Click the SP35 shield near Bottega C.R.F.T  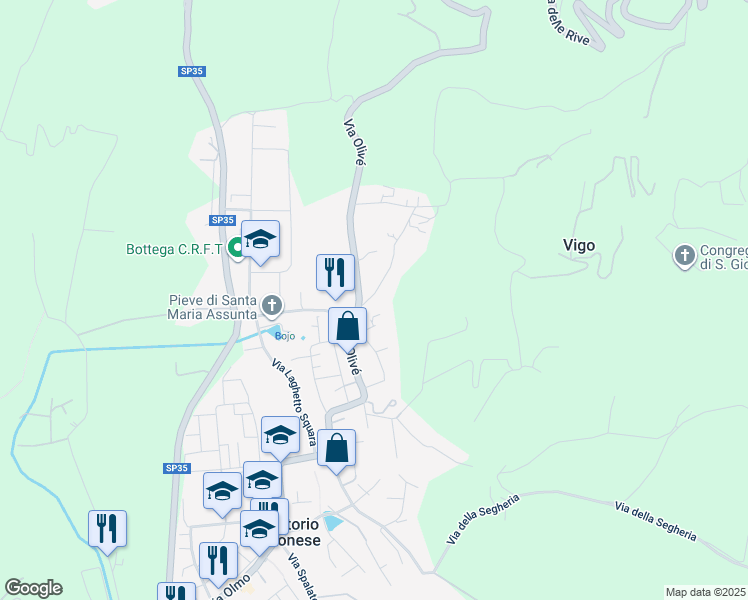coord(223,220)
